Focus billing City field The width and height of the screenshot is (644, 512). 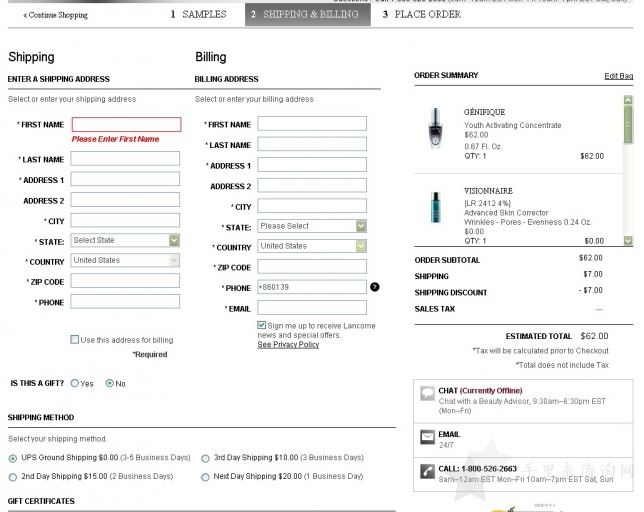click(312, 206)
